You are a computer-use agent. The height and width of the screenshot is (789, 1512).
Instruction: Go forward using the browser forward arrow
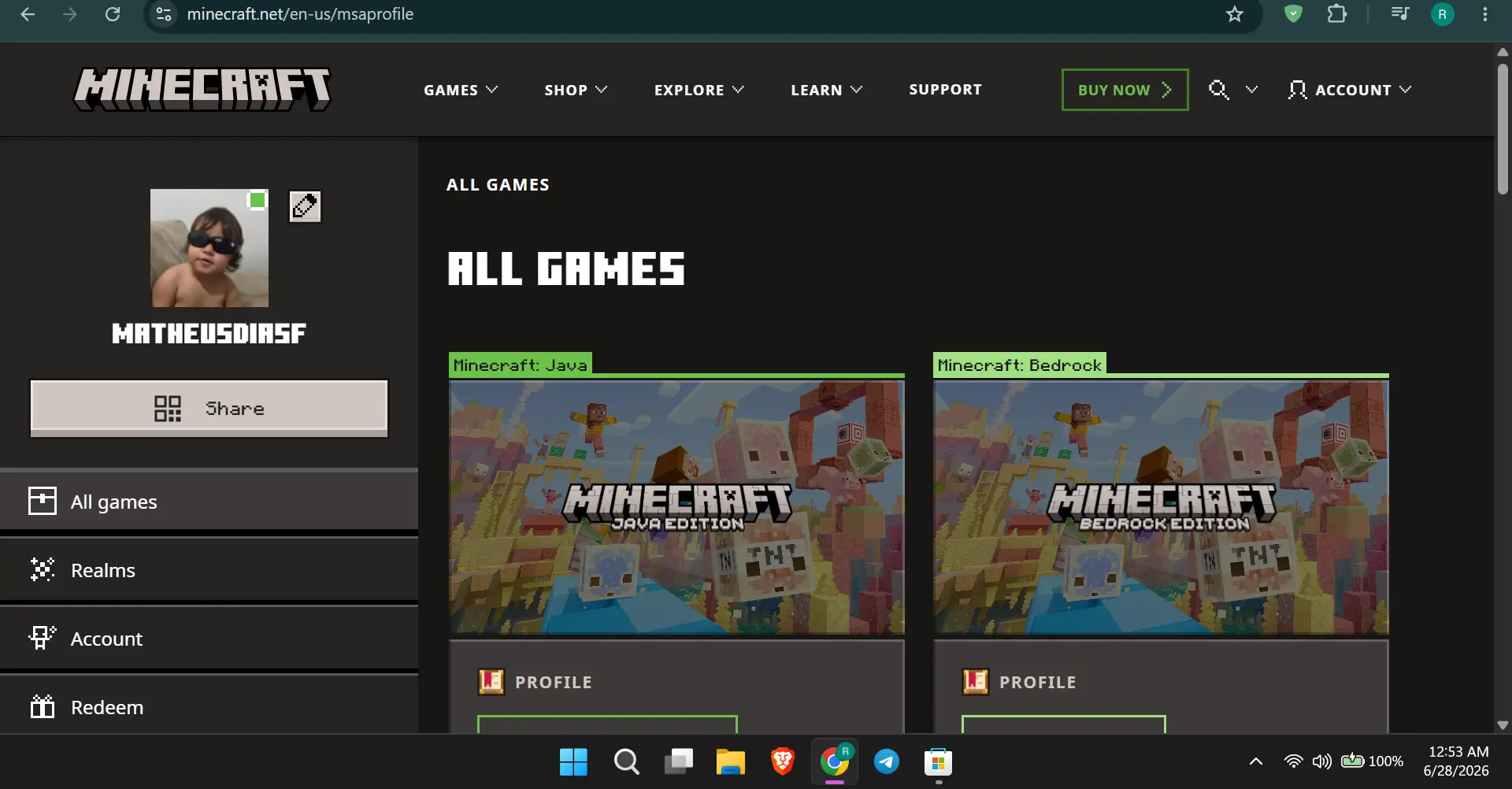coord(70,14)
